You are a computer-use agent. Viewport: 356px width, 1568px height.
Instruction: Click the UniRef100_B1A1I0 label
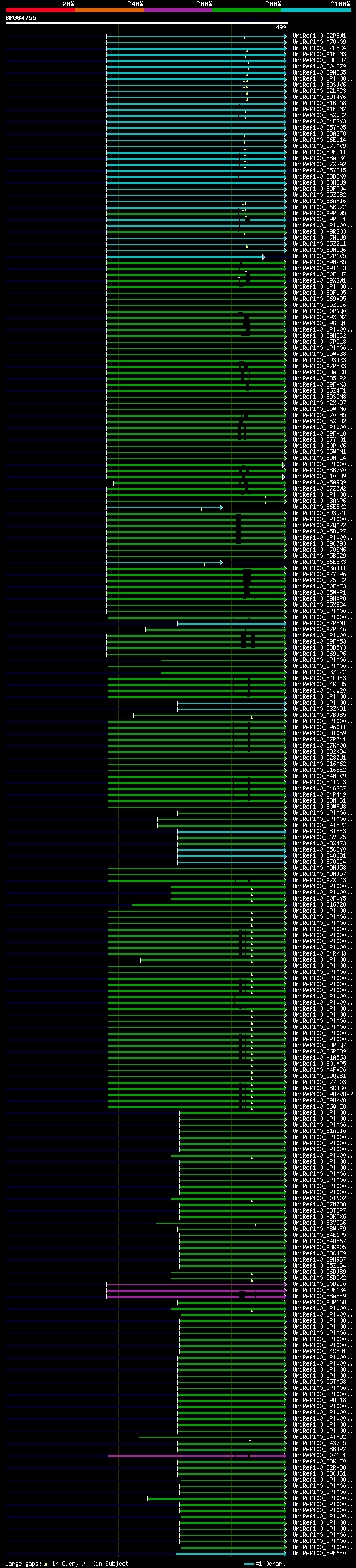[319, 1131]
